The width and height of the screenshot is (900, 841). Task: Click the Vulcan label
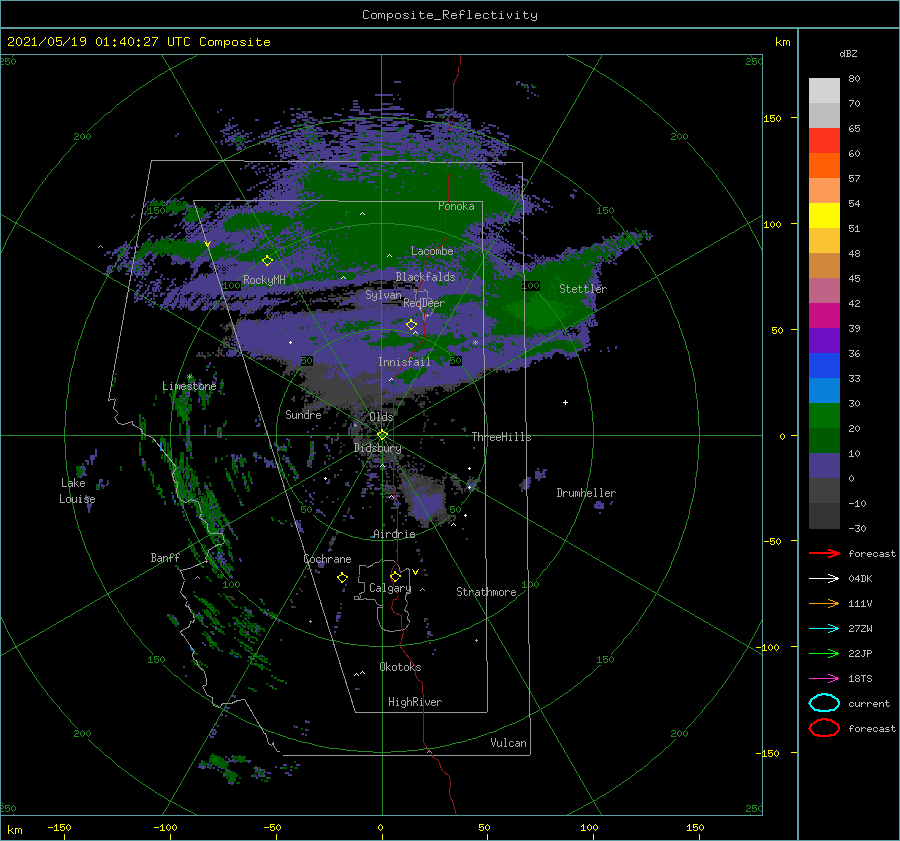point(508,743)
